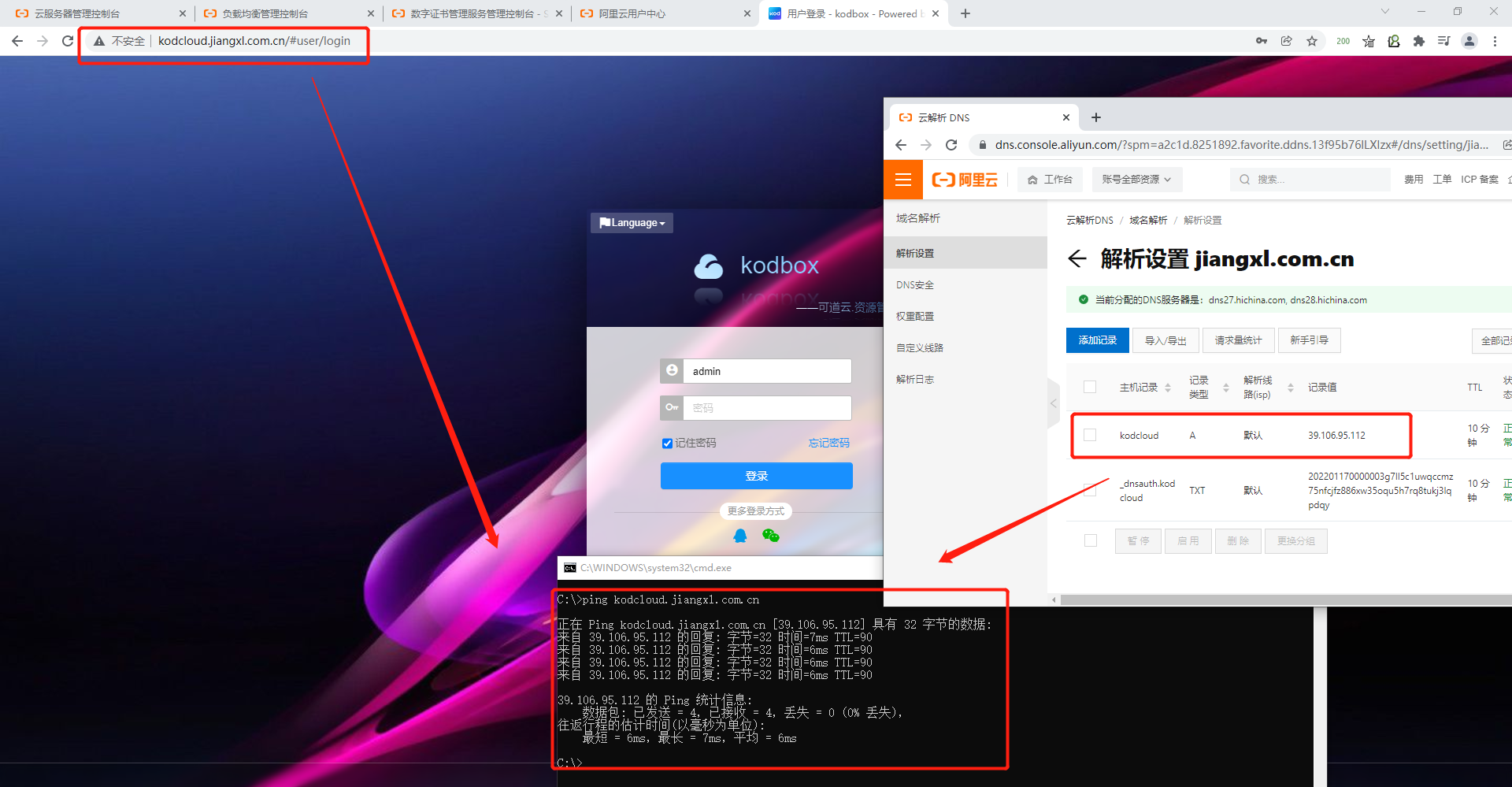
Task: Open DNS安全 in sidebar
Action: pyautogui.click(x=914, y=284)
